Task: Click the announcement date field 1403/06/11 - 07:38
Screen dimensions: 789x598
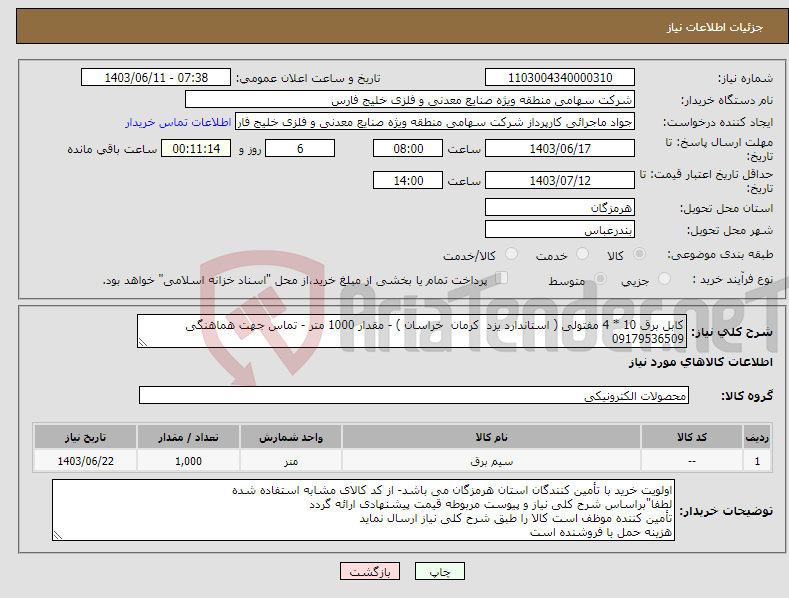Action: point(155,78)
